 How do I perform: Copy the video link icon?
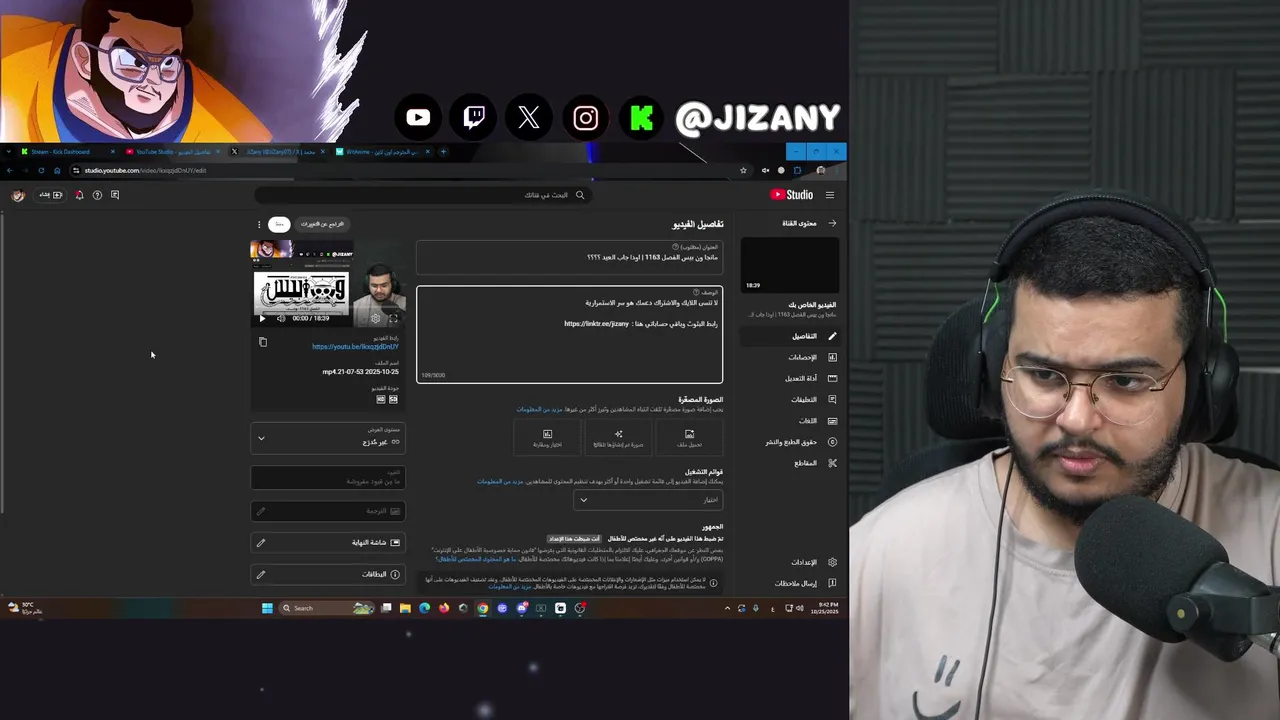coord(263,342)
